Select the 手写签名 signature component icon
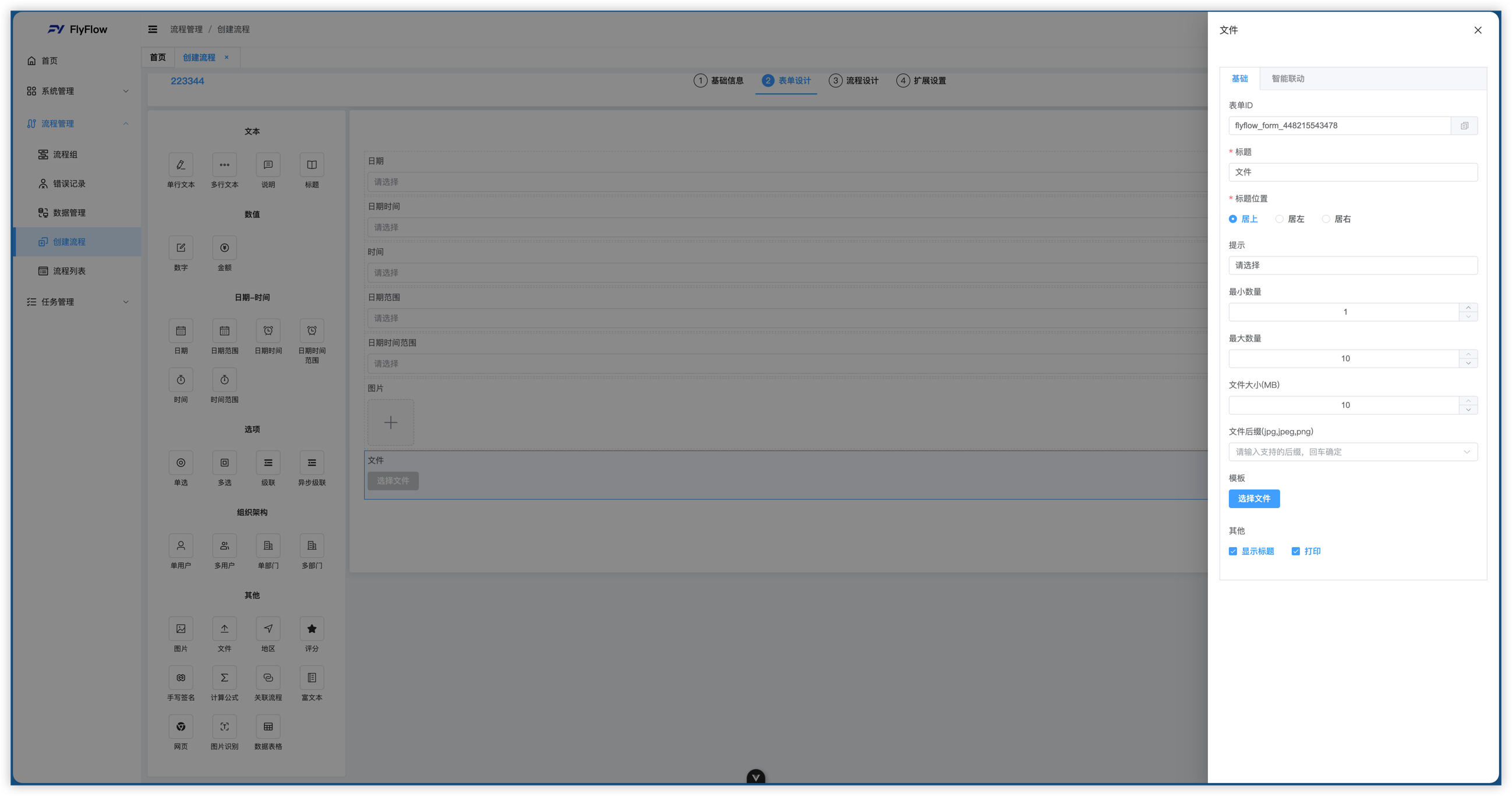1512x796 pixels. 181,677
